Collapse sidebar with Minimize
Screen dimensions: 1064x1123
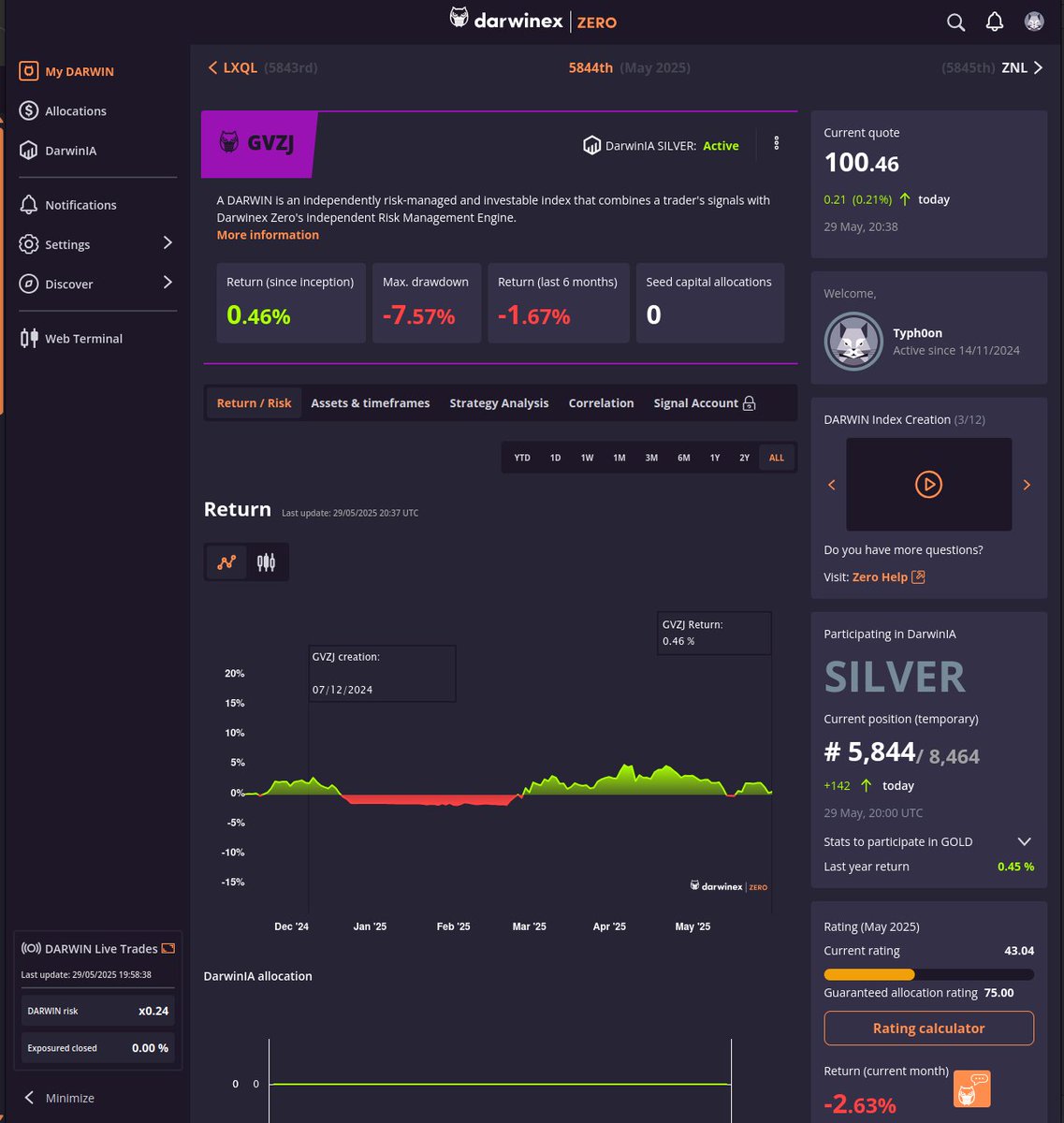[59, 1098]
